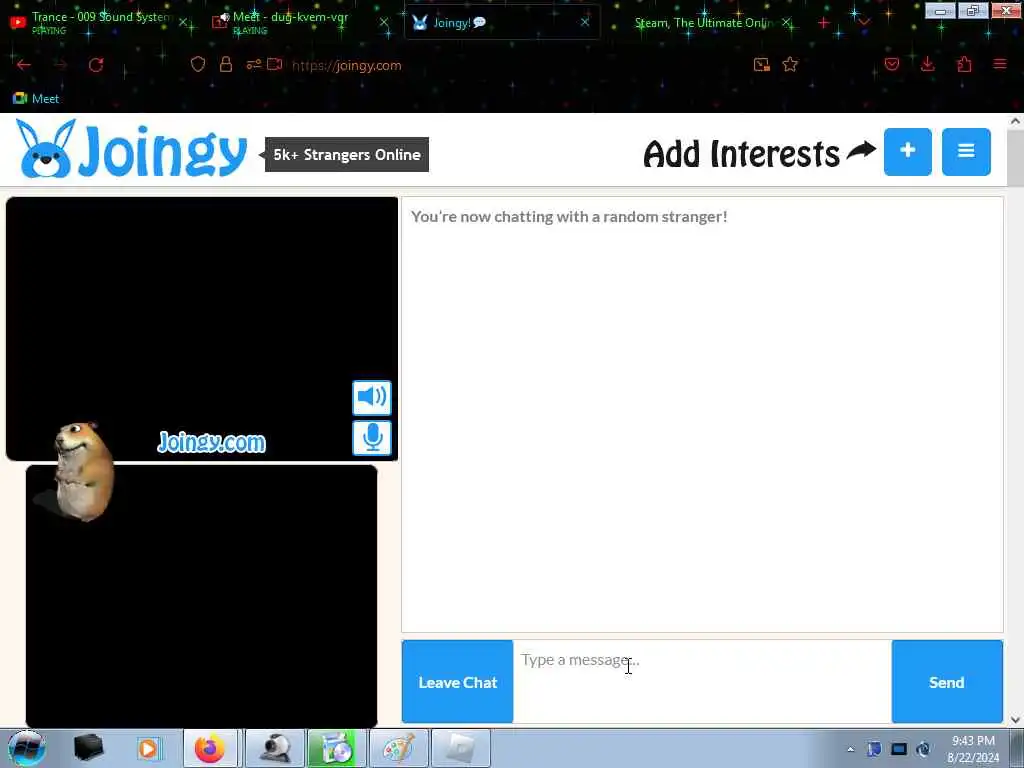
Task: Reload the Joingy page
Action: [96, 65]
